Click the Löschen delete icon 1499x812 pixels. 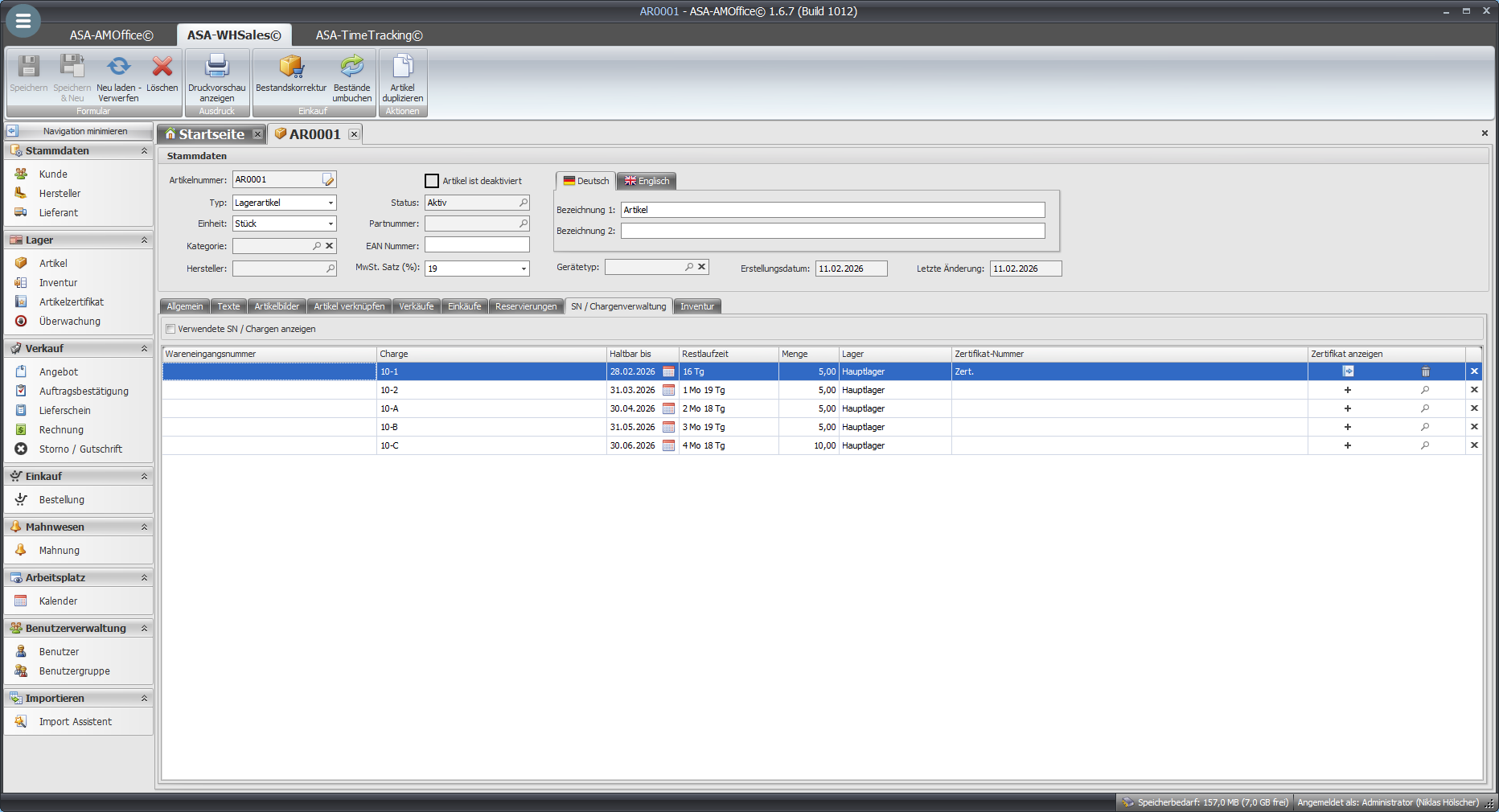tap(162, 68)
